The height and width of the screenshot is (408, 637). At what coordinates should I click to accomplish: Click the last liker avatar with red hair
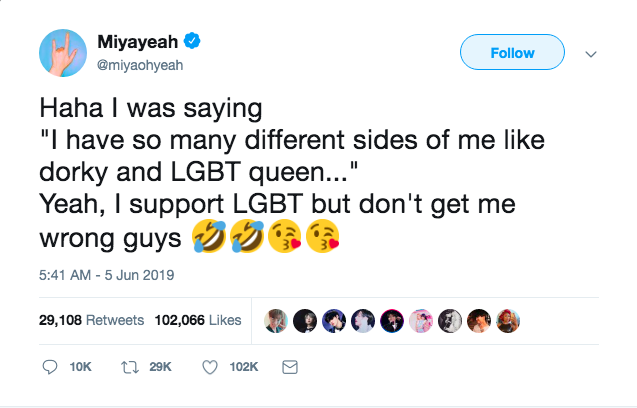508,321
